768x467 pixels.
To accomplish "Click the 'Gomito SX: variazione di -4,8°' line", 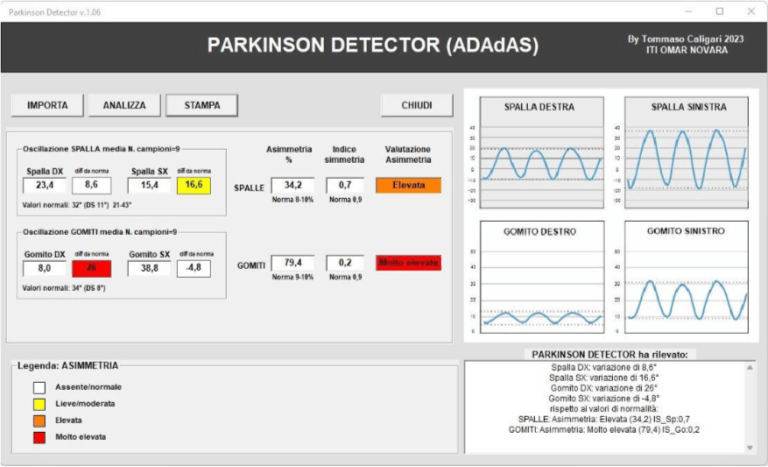I will coord(604,398).
